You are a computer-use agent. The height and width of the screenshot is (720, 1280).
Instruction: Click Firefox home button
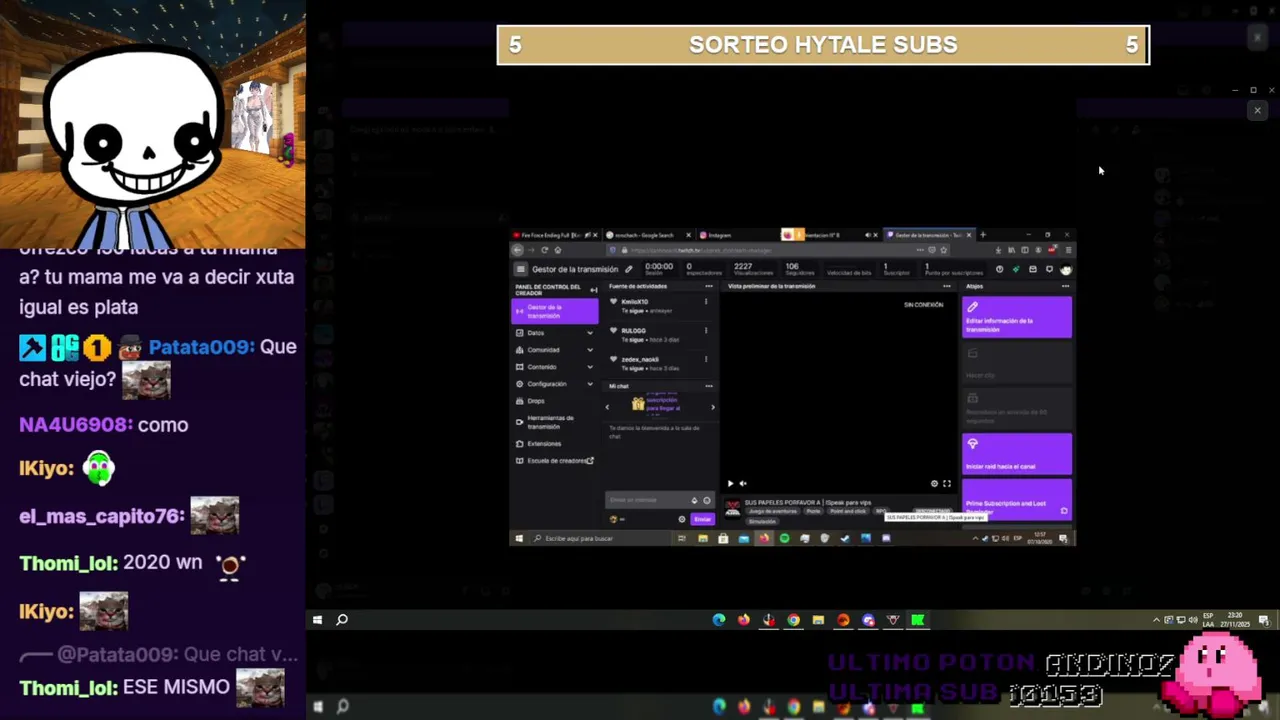click(558, 250)
